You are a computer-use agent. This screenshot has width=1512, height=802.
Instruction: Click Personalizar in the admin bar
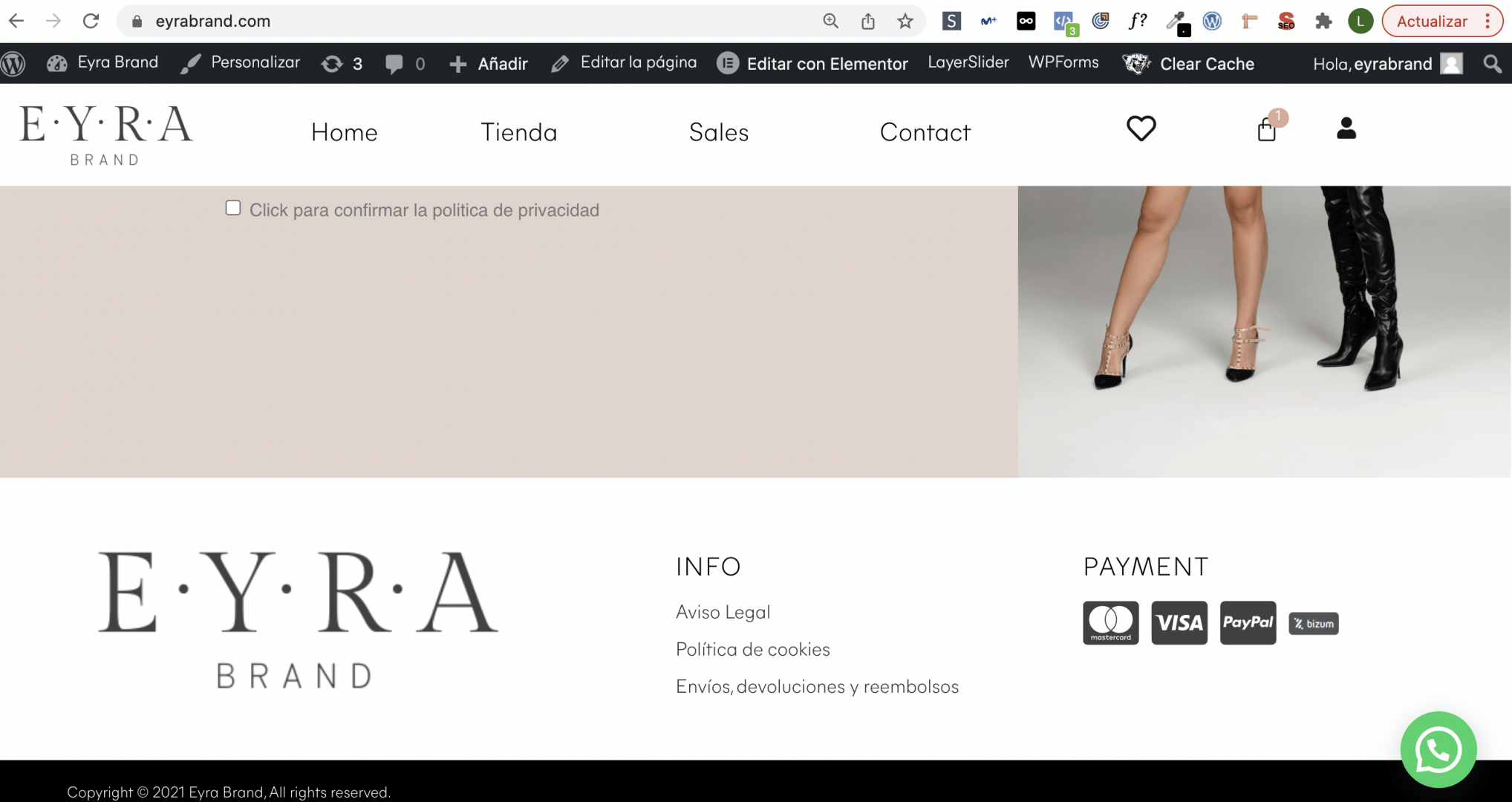[241, 63]
